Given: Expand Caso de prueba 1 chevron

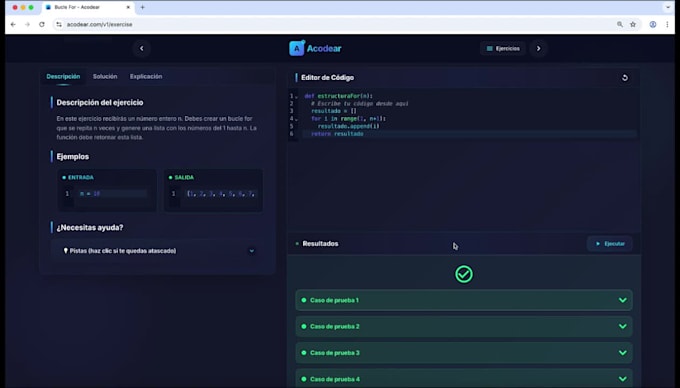Looking at the screenshot, I should (623, 300).
